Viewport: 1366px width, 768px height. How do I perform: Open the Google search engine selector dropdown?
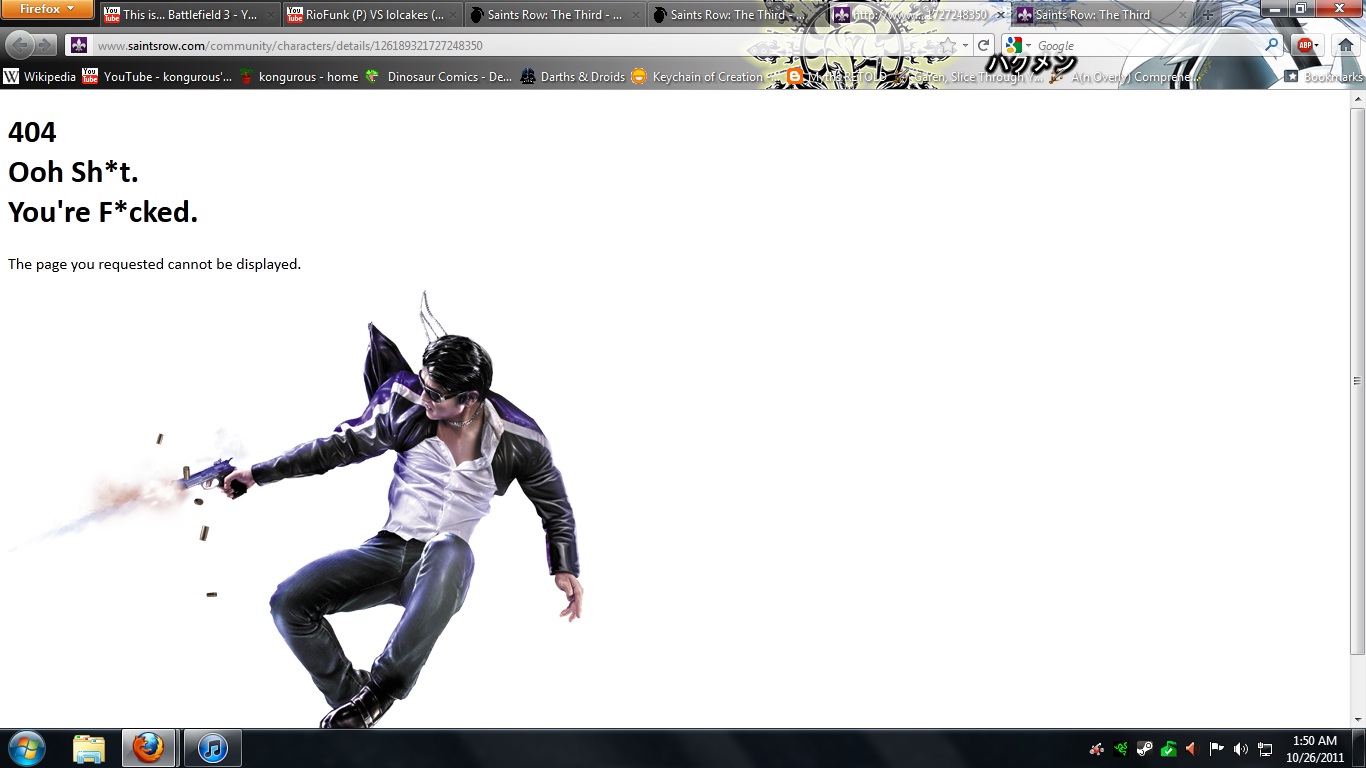pos(1019,45)
